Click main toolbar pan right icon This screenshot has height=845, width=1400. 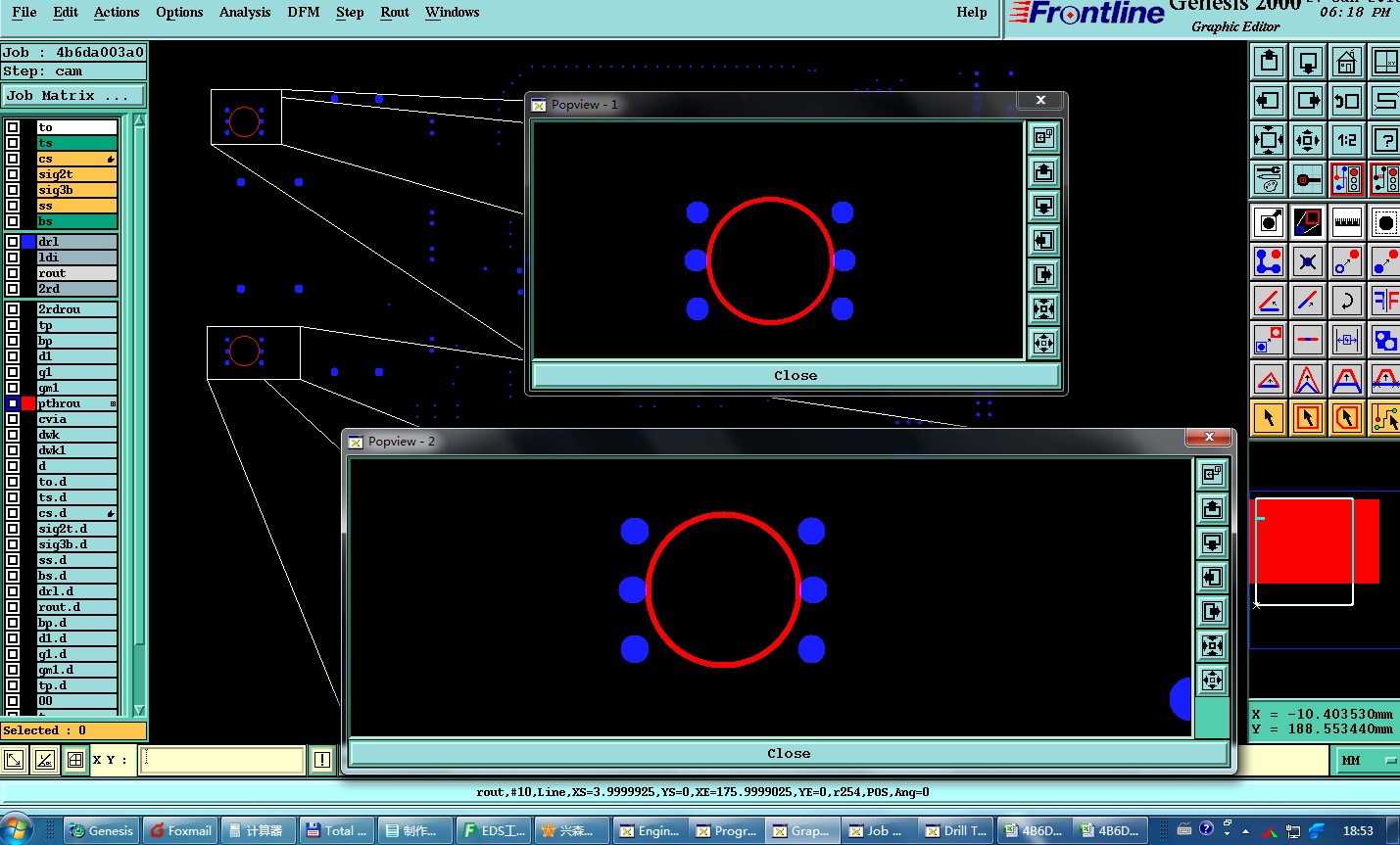point(1308,101)
